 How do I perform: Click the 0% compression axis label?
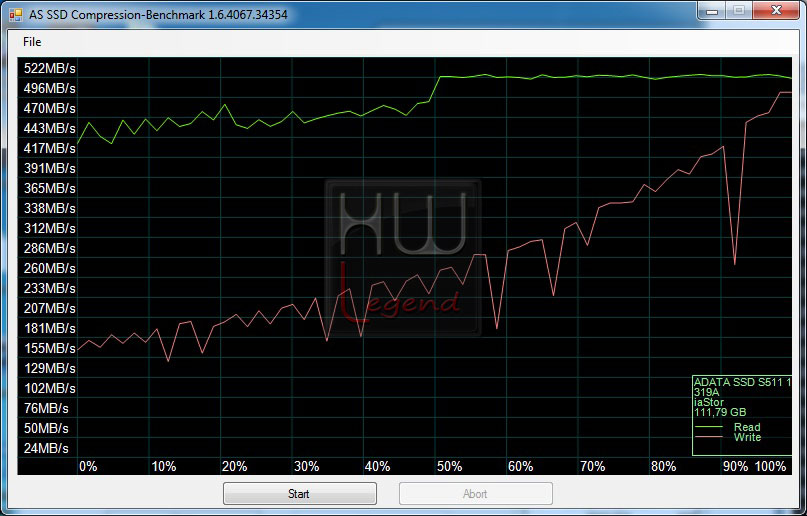point(88,467)
